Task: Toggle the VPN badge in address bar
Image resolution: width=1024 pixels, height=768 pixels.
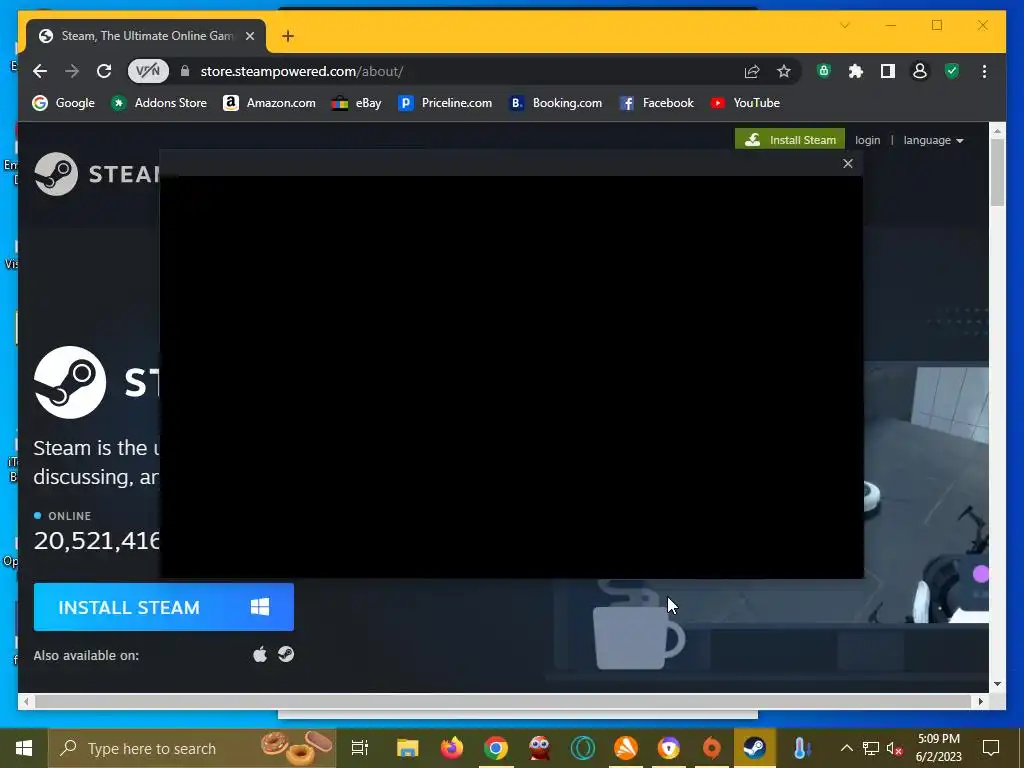Action: point(148,71)
